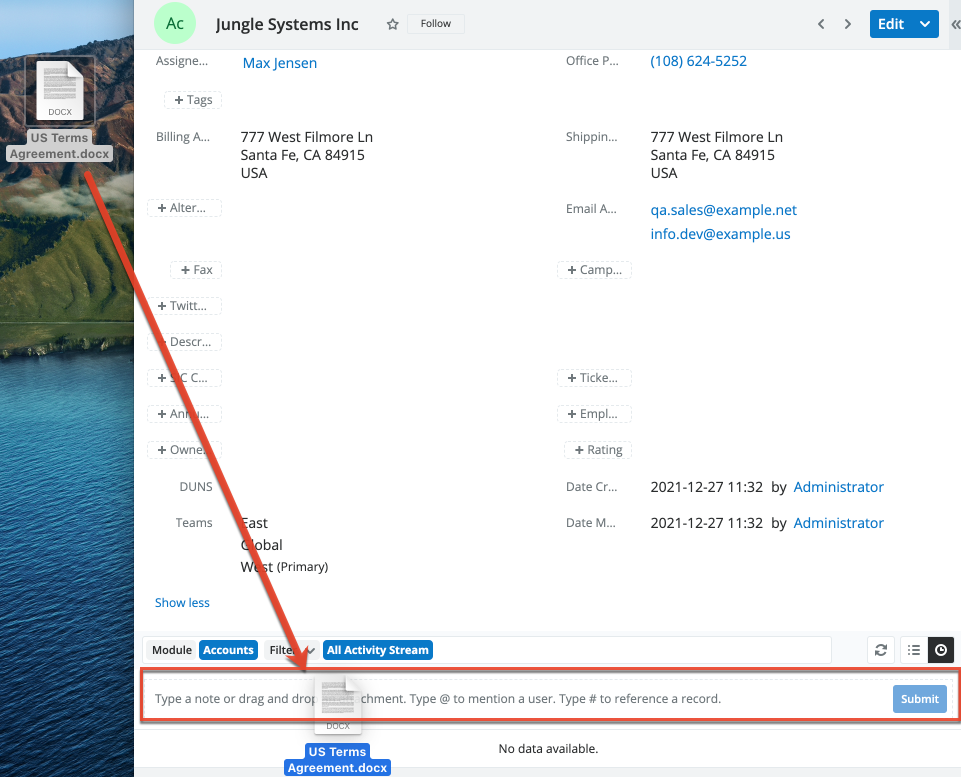
Task: Open the Filter dropdown in activity stream
Action: point(291,650)
